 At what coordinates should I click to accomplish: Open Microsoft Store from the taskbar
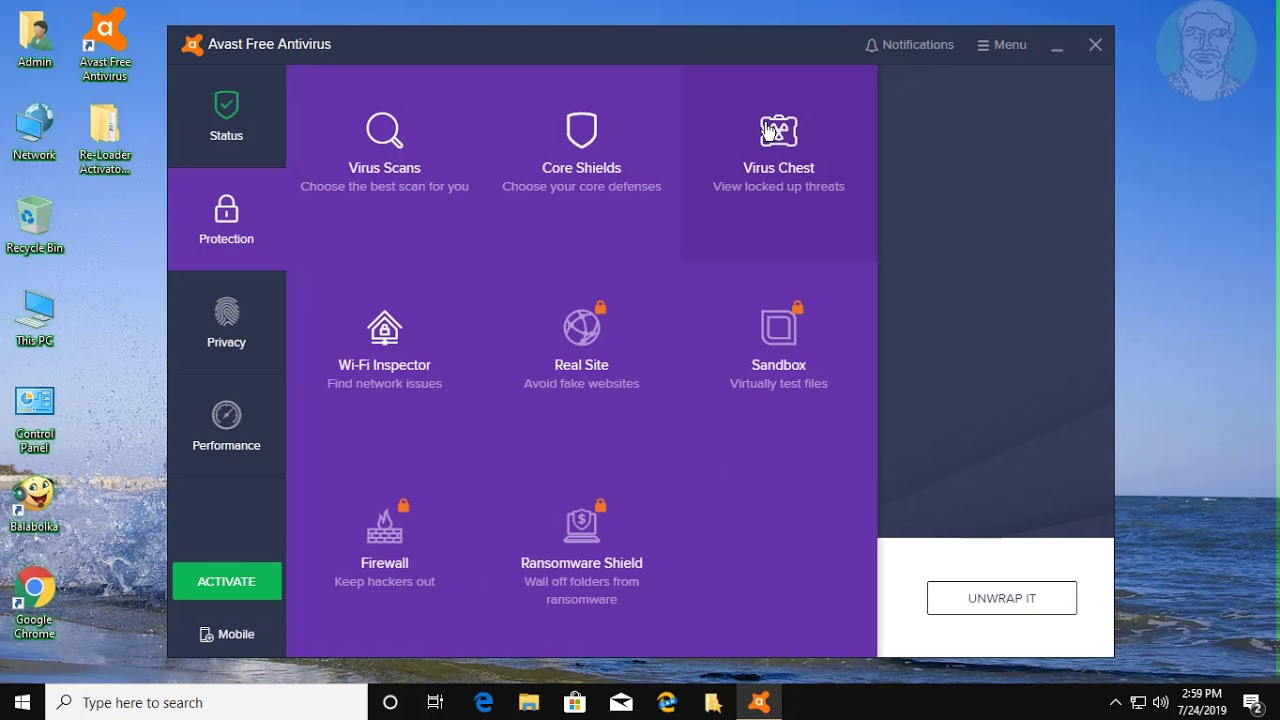(575, 702)
